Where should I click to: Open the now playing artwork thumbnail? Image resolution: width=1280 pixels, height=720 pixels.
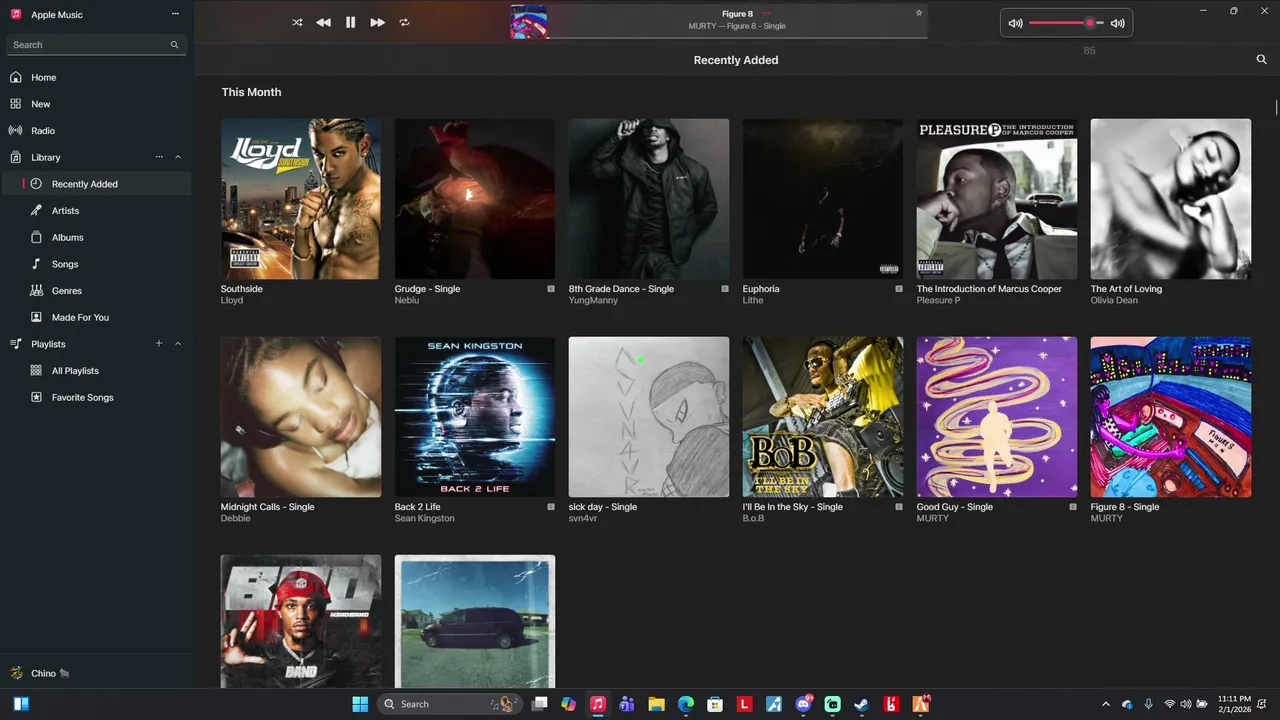pos(529,22)
